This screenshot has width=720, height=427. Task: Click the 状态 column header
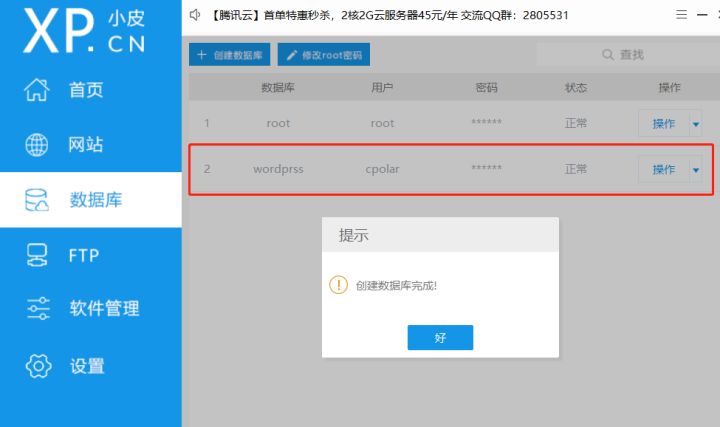click(x=576, y=87)
